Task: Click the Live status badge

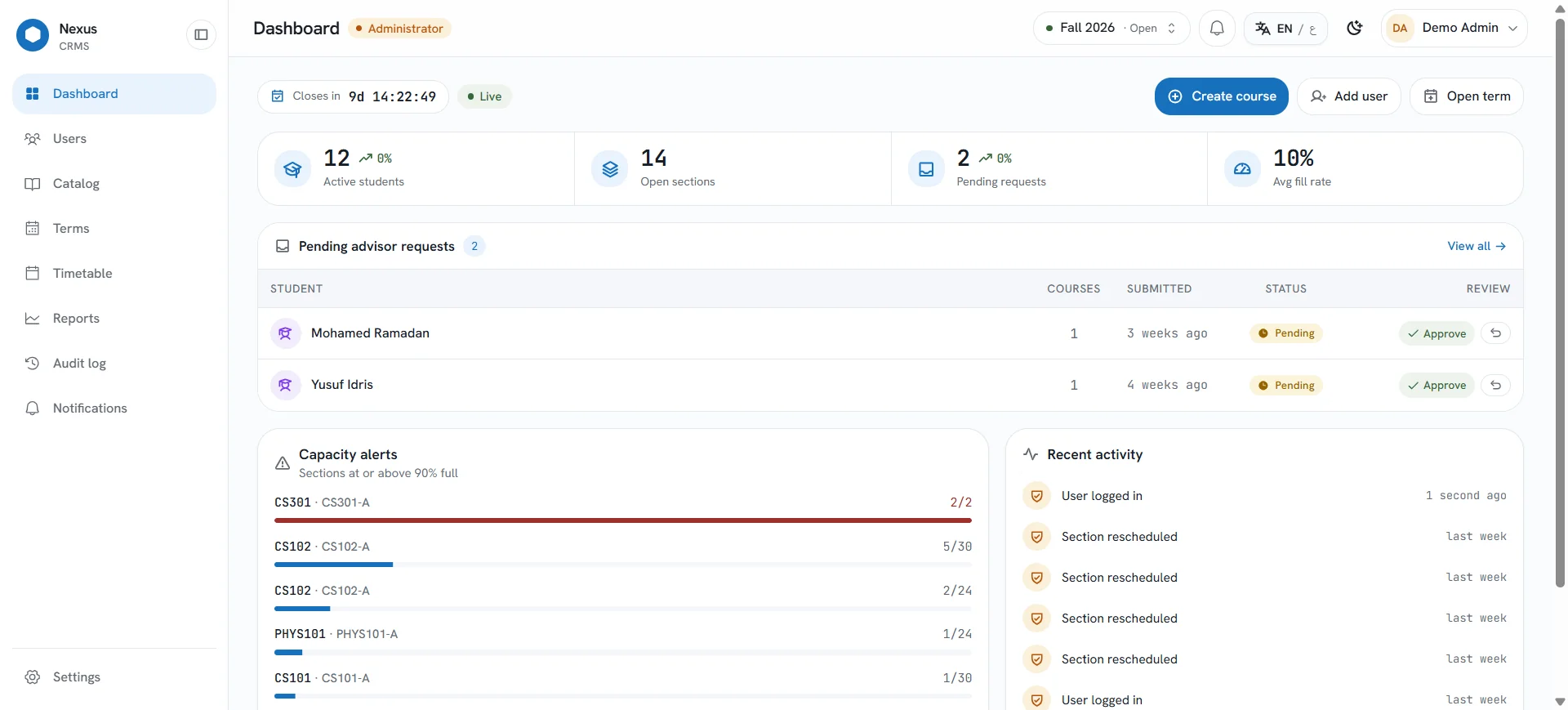Action: [484, 96]
